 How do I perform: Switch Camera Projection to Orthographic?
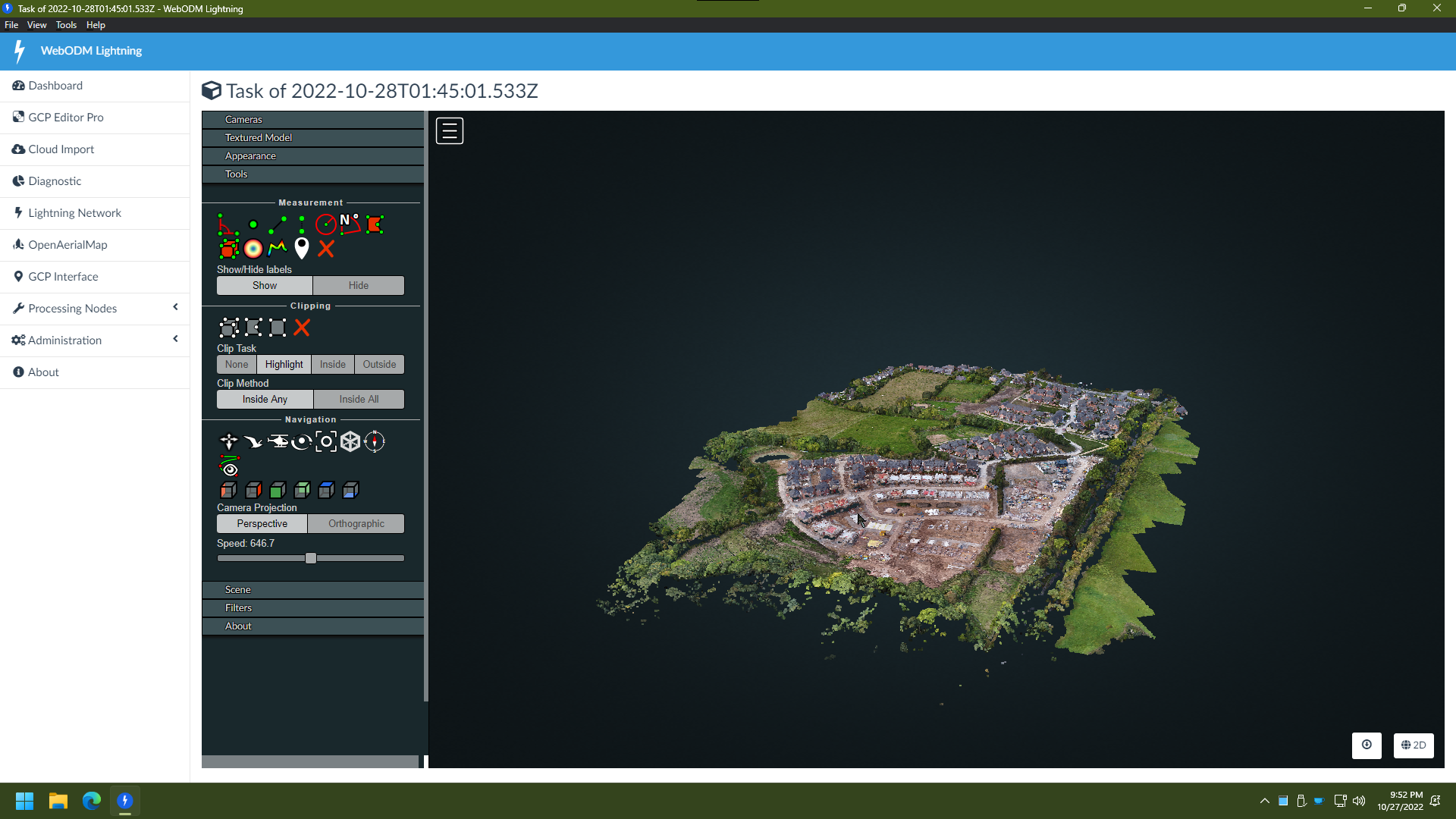coord(356,523)
